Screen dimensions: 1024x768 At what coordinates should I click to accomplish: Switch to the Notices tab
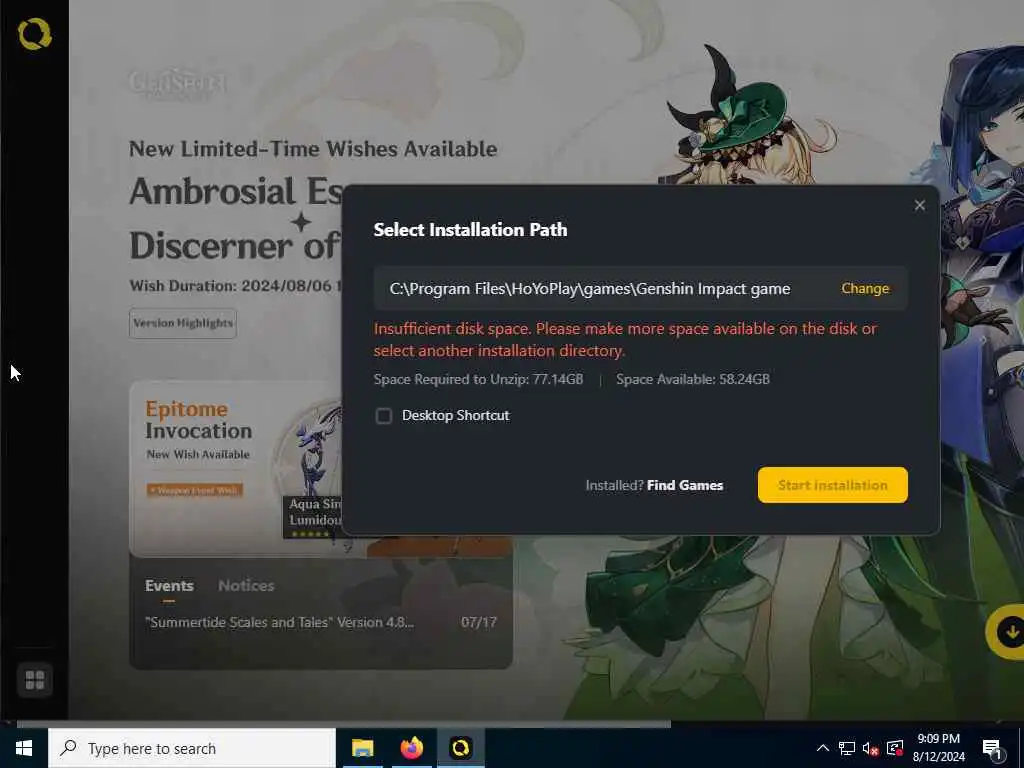tap(246, 585)
